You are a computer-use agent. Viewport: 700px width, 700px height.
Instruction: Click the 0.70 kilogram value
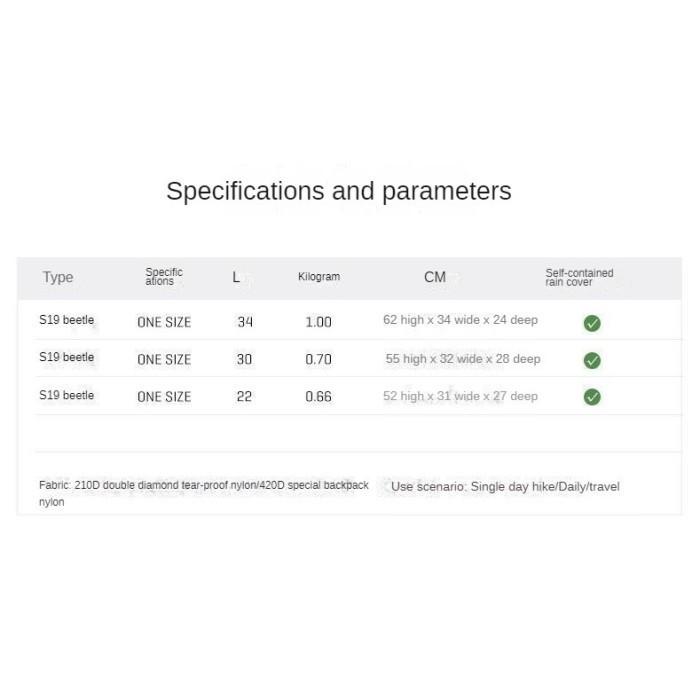(318, 359)
